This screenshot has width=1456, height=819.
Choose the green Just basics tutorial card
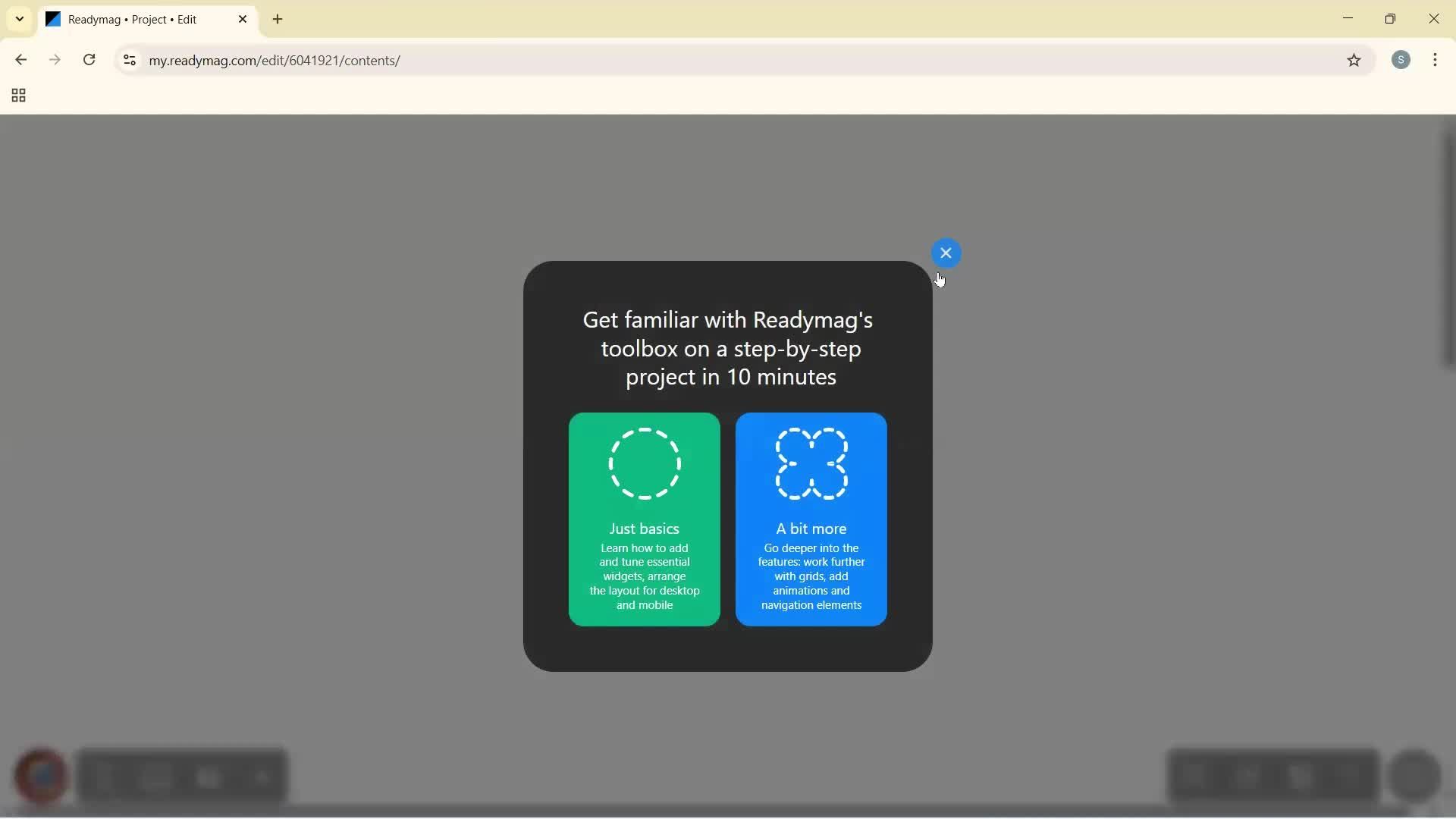tap(644, 561)
